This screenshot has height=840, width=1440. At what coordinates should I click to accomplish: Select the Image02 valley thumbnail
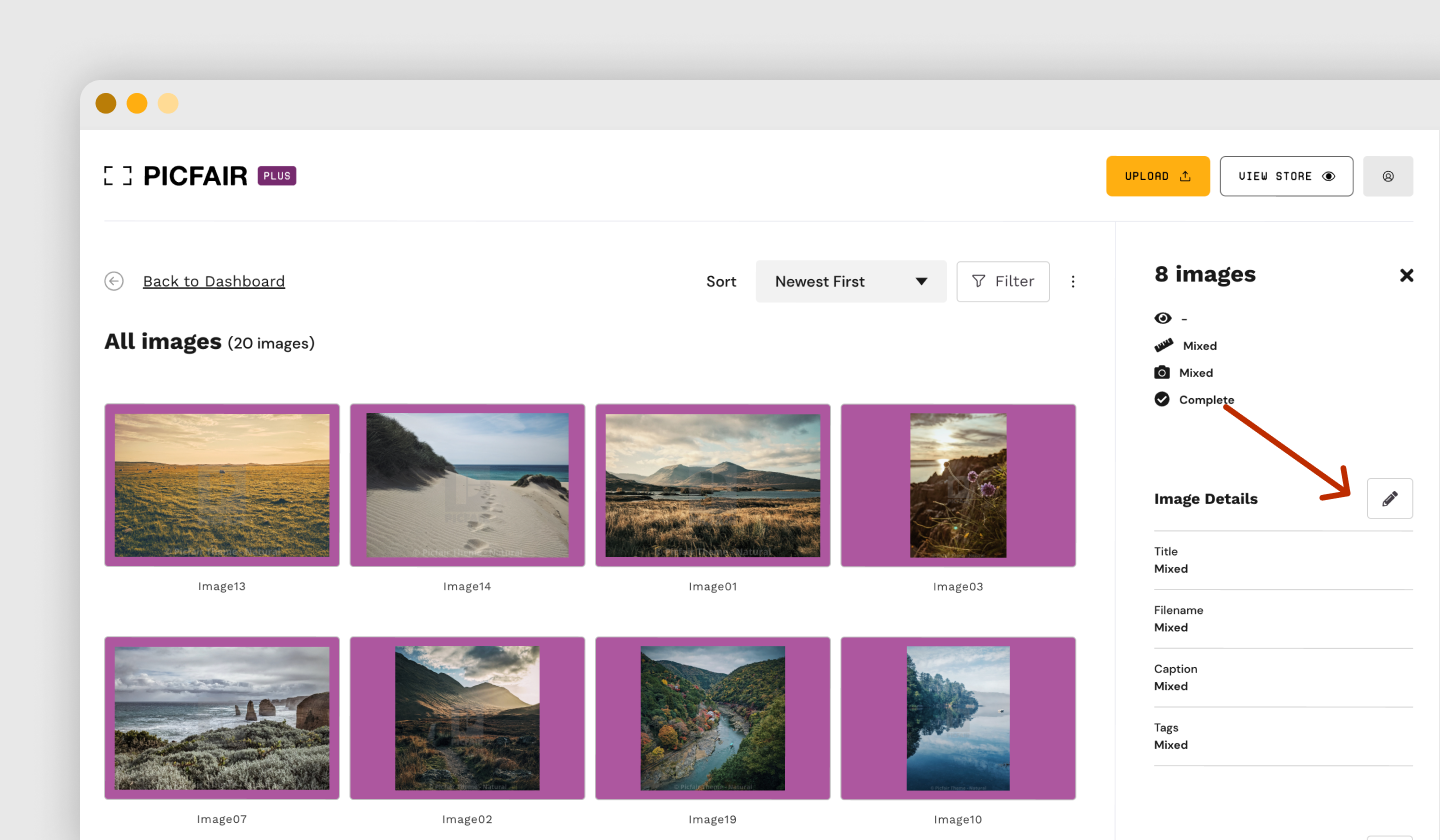click(x=467, y=718)
